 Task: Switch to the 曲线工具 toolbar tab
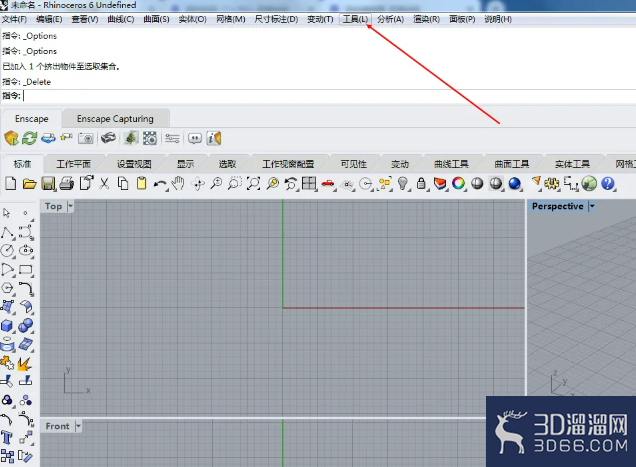click(451, 164)
